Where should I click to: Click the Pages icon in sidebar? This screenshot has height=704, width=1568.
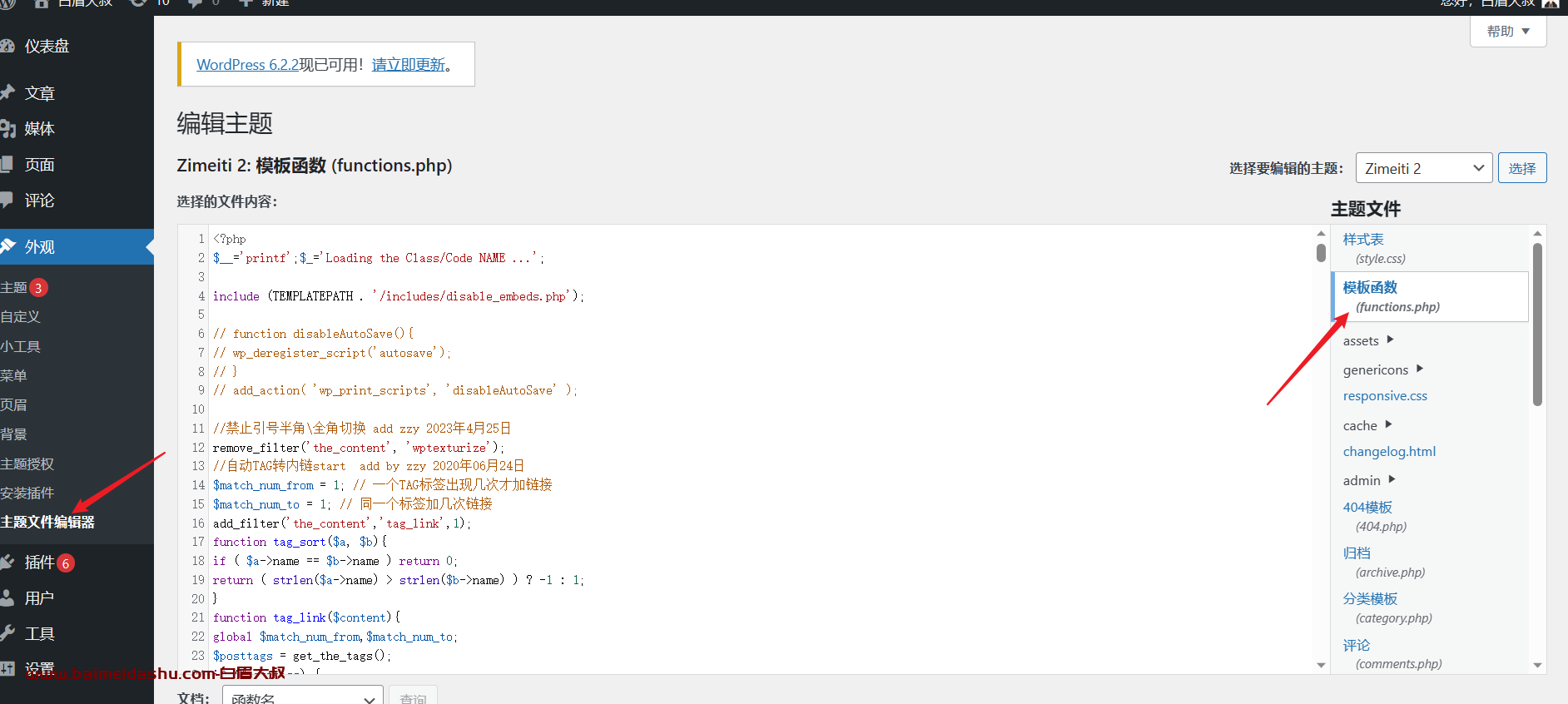(x=7, y=164)
